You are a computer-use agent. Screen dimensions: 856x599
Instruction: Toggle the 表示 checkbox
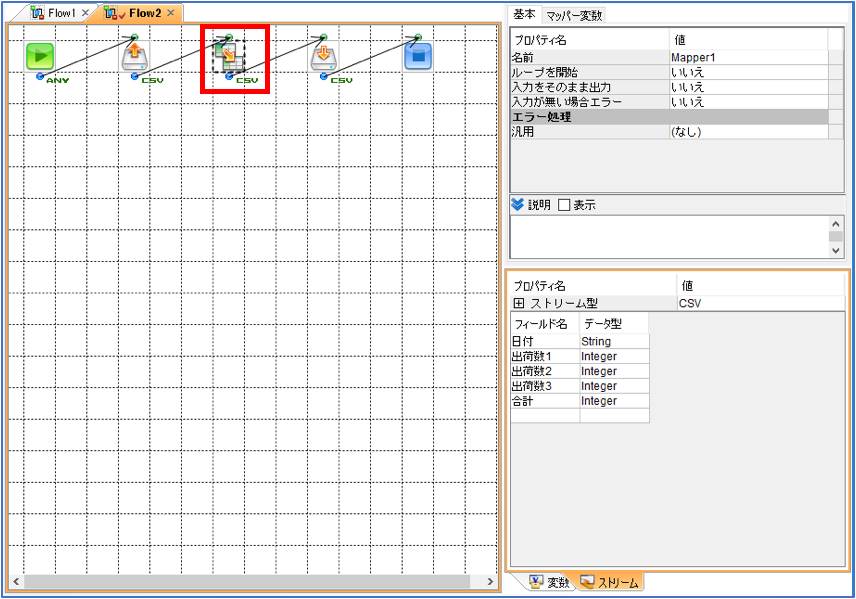pyautogui.click(x=564, y=205)
